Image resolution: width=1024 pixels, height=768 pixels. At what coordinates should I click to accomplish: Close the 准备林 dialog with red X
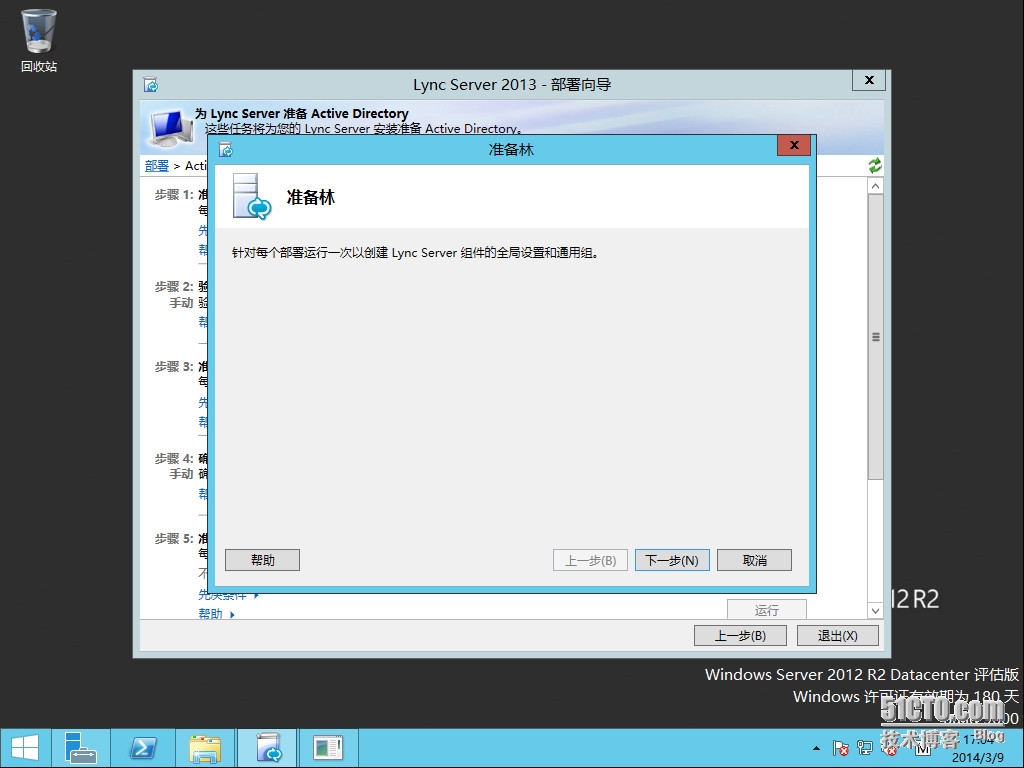click(x=794, y=145)
